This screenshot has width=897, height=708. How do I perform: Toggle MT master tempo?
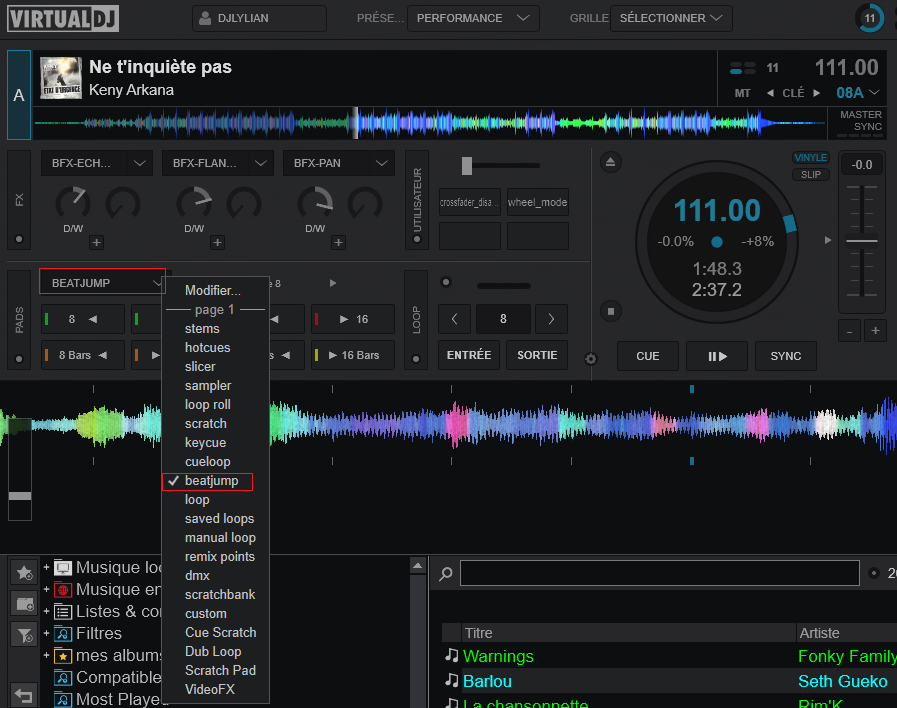[x=743, y=93]
